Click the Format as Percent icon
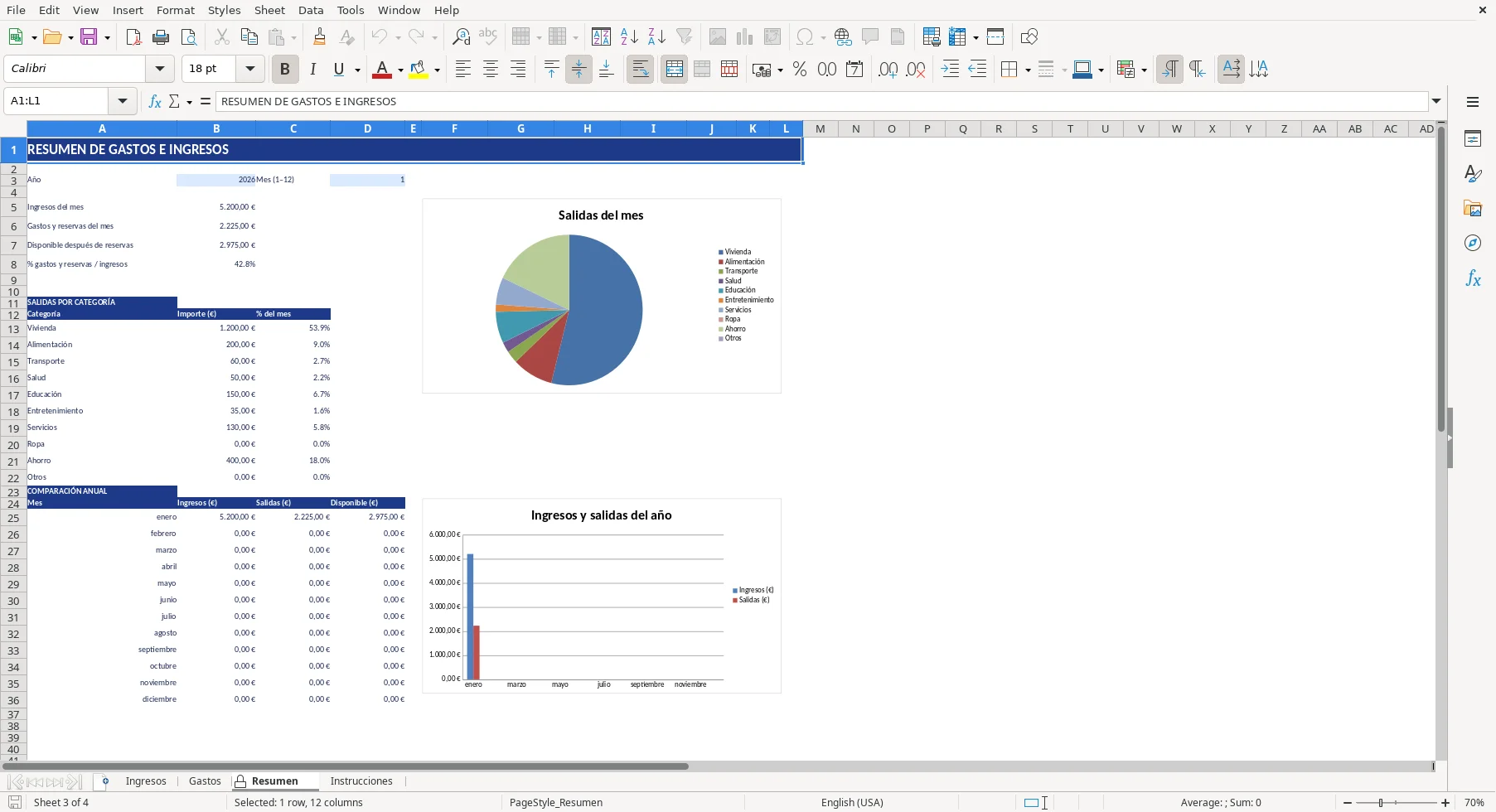This screenshot has width=1496, height=812. tap(800, 70)
